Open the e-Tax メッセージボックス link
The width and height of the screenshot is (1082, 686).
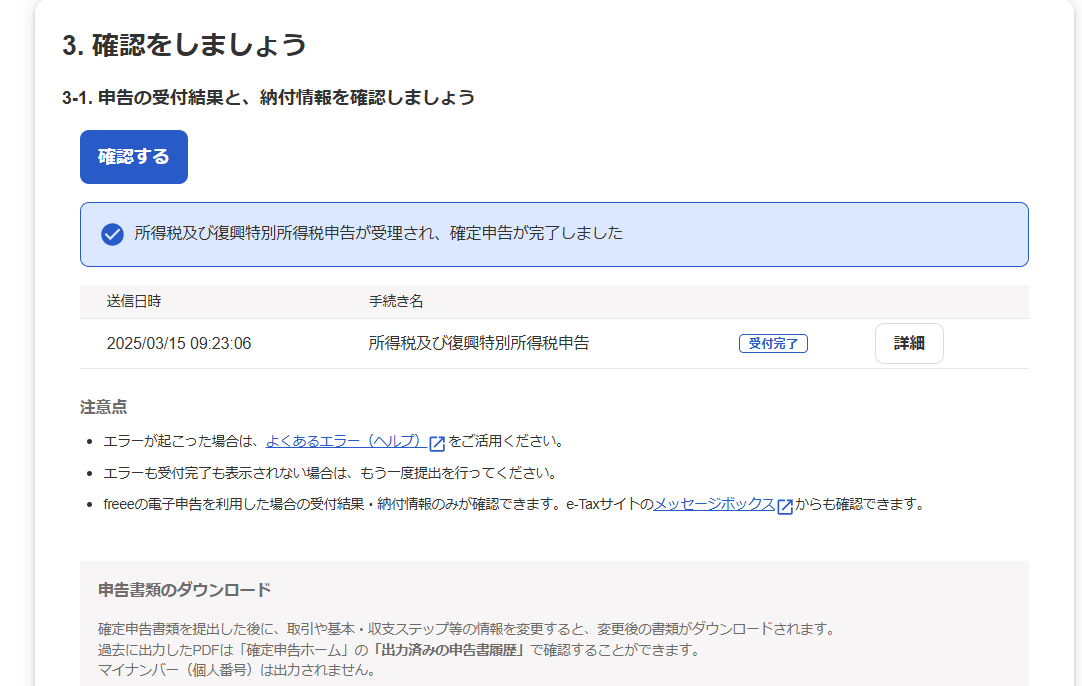[713, 505]
